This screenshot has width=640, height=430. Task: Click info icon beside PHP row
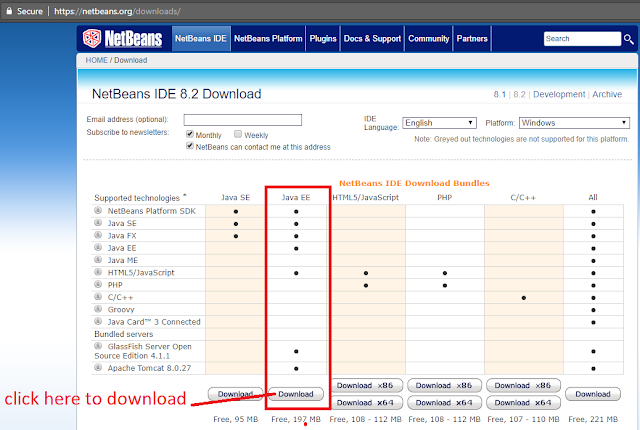click(98, 284)
